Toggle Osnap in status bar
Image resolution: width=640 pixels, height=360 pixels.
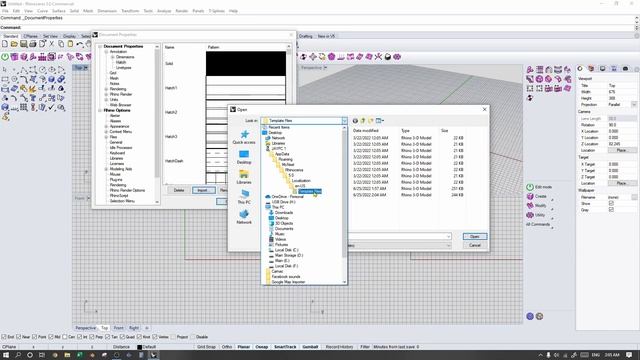tap(262, 347)
